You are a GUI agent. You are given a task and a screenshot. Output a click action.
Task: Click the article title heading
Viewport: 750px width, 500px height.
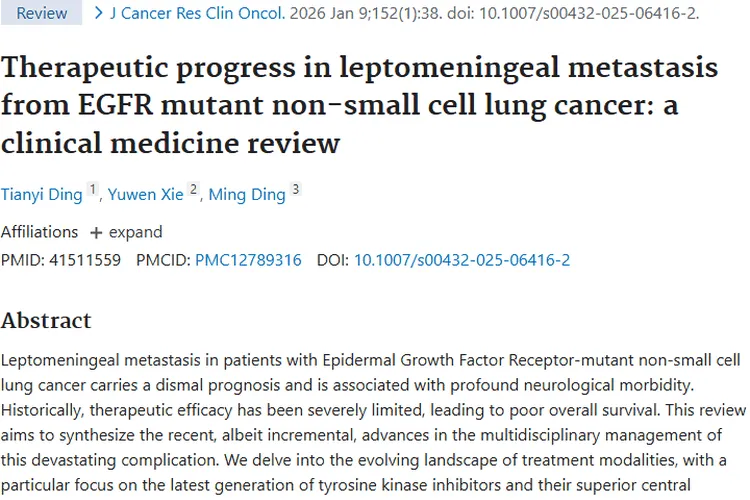(359, 105)
